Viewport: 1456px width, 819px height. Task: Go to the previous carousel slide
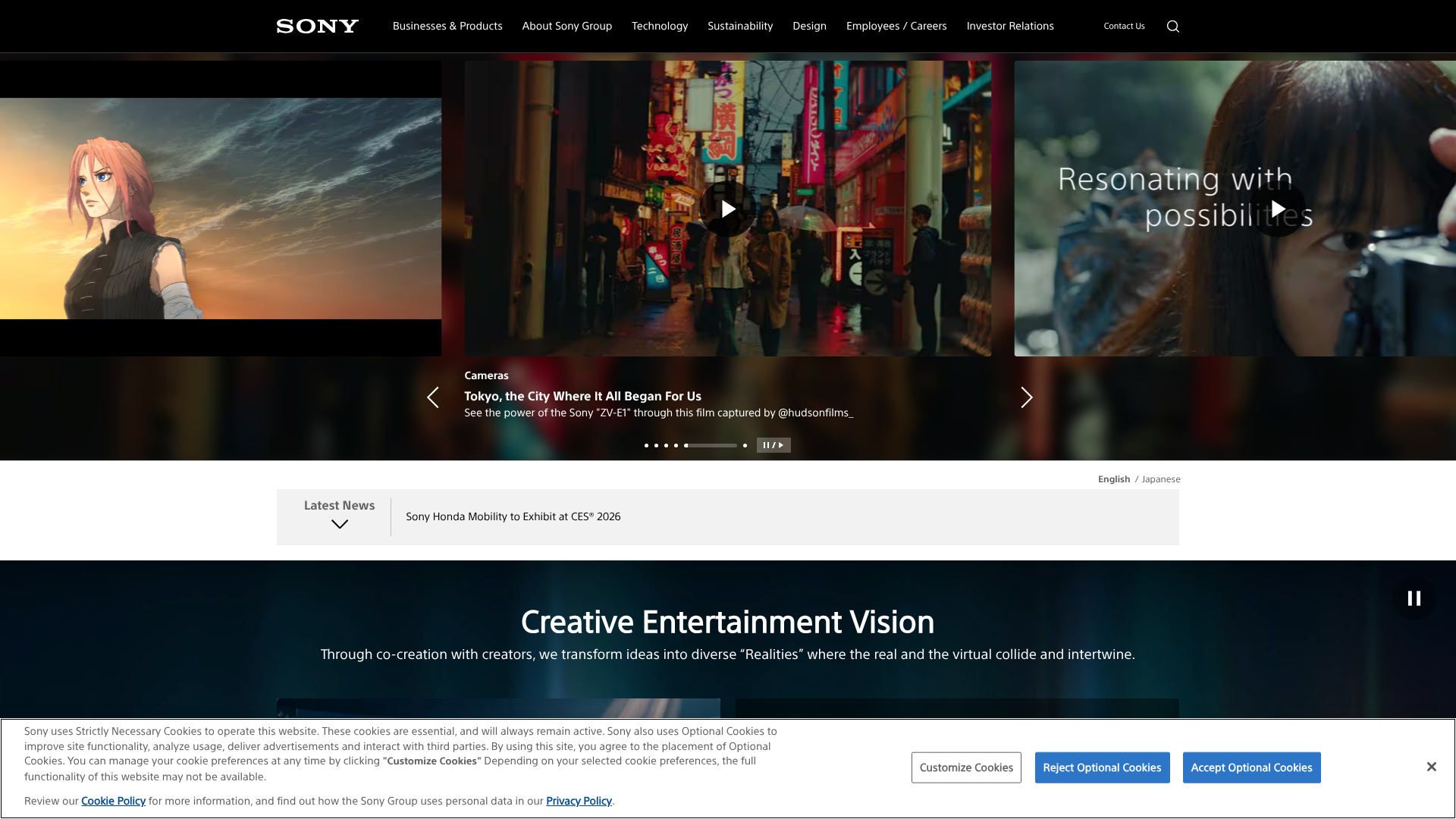coord(433,397)
